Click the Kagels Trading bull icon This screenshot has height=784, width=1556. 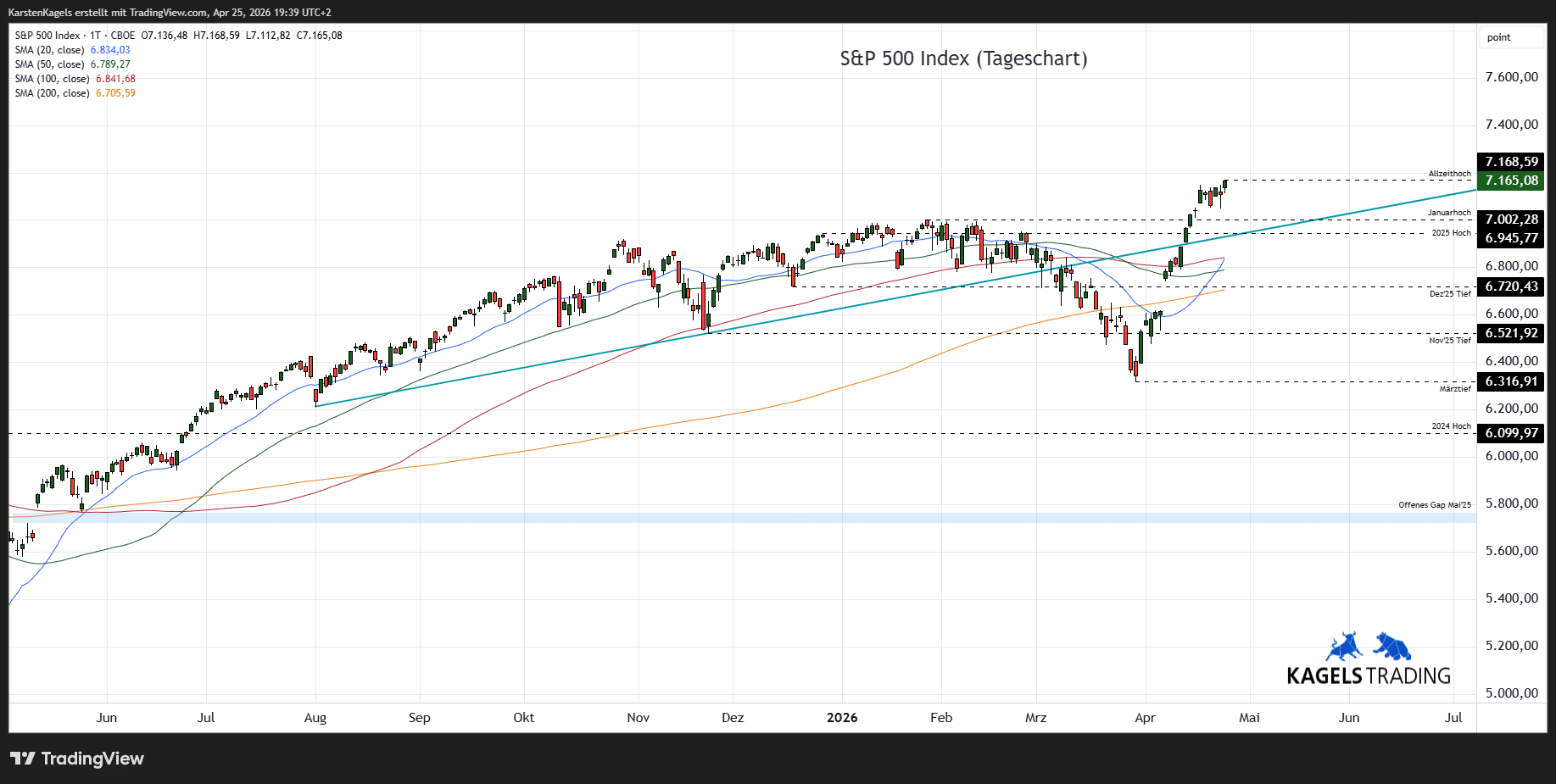pyautogui.click(x=1344, y=647)
